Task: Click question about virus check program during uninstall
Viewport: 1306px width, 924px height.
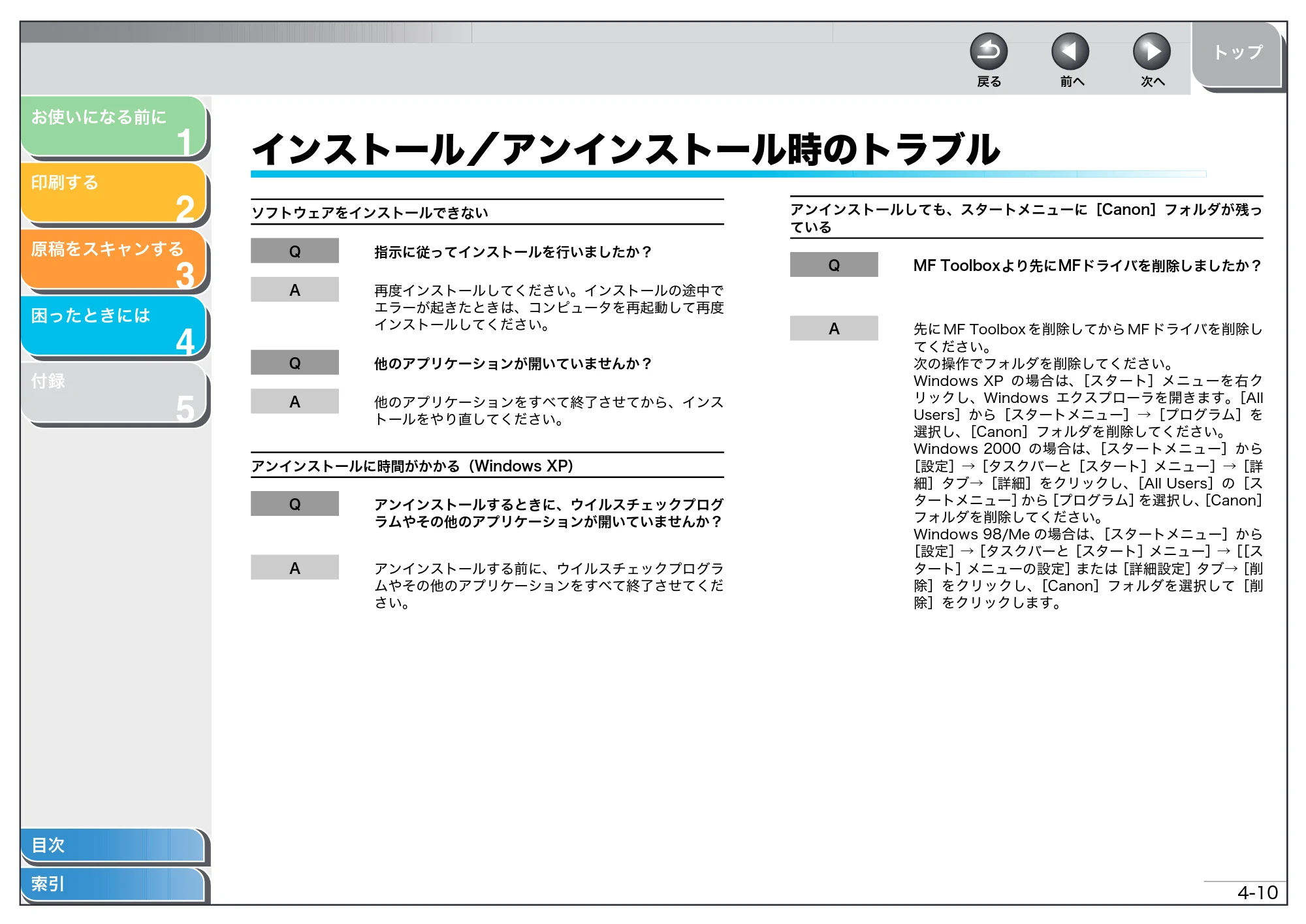Action: (x=549, y=513)
